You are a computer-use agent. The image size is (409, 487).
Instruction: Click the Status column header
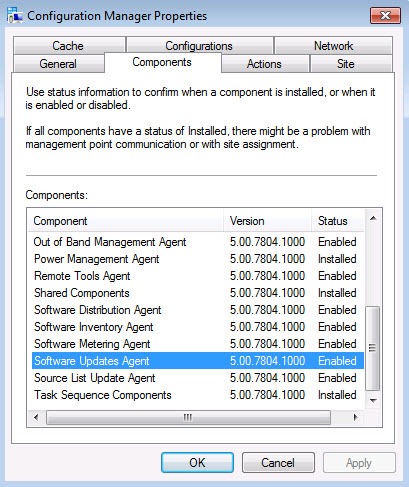[x=338, y=221]
